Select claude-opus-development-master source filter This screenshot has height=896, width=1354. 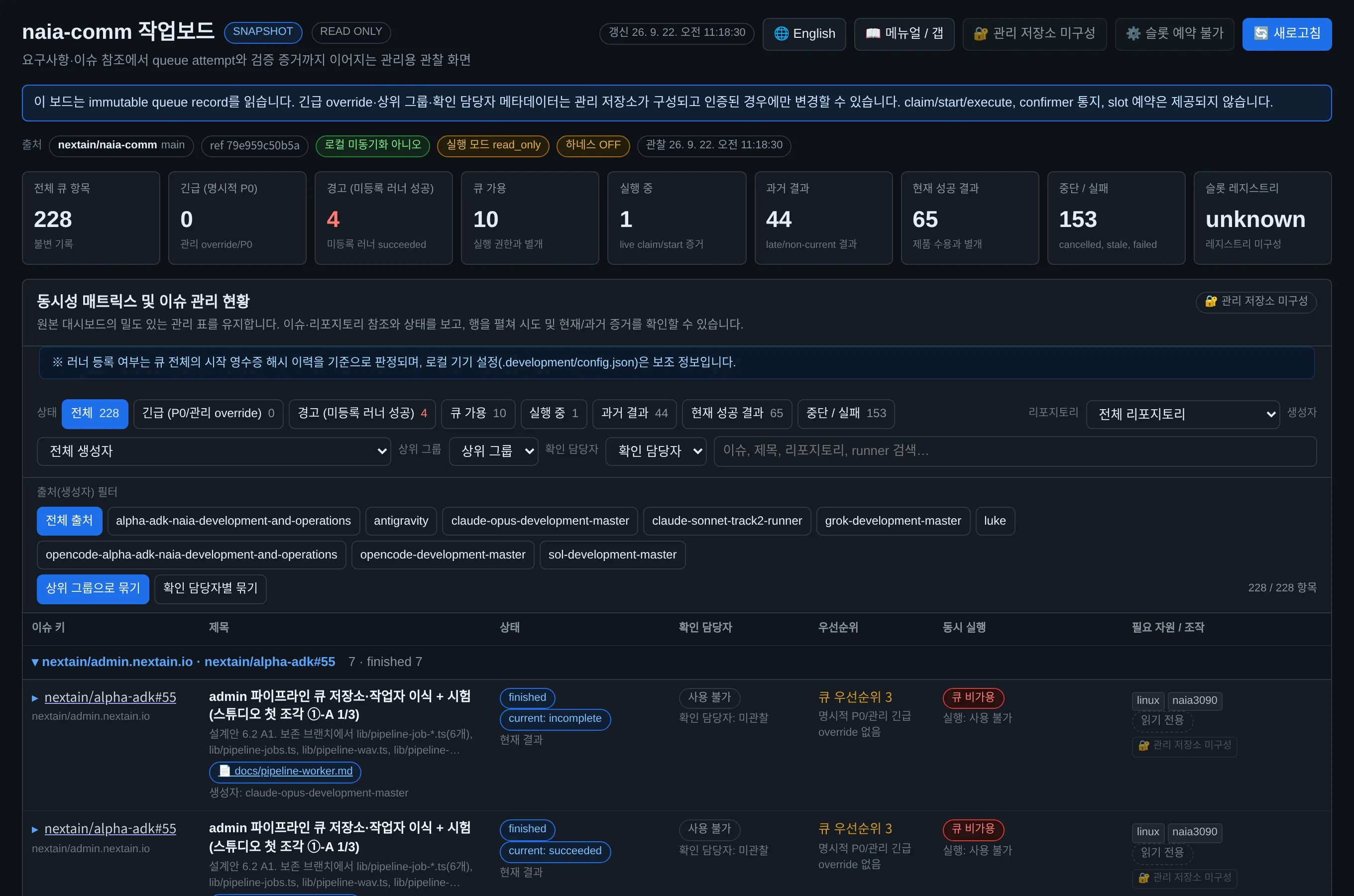click(540, 521)
